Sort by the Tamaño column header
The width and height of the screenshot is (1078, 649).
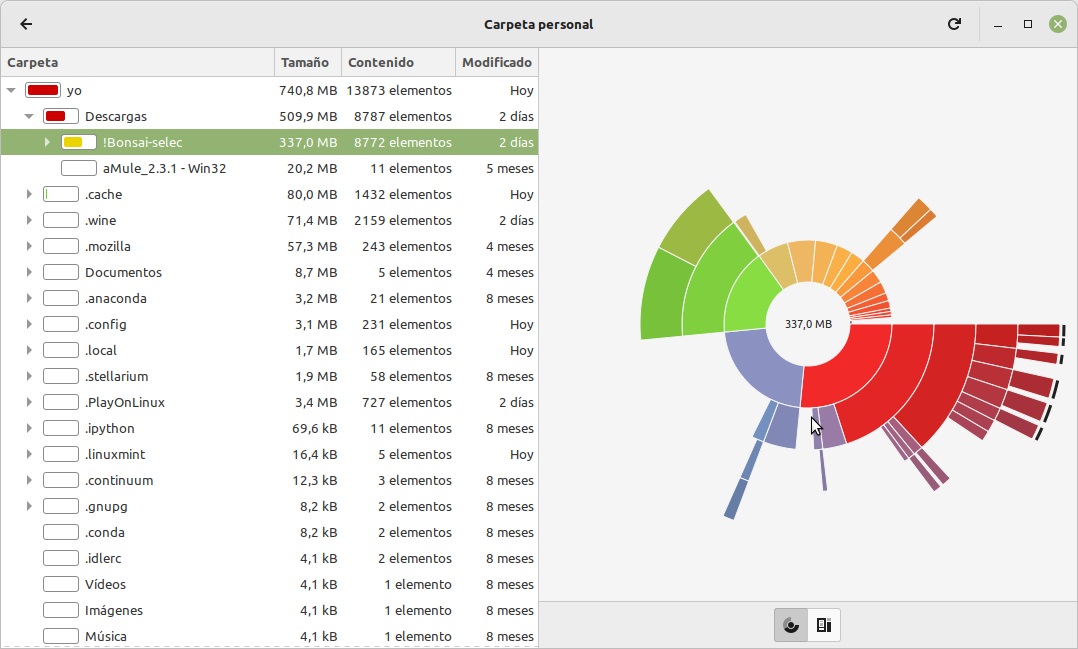pos(307,62)
